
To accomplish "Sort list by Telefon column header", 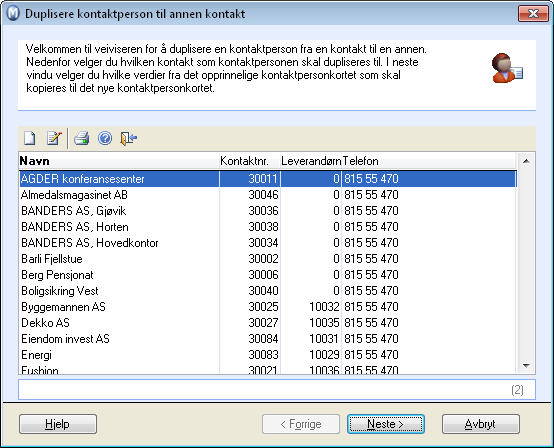I will 429,161.
